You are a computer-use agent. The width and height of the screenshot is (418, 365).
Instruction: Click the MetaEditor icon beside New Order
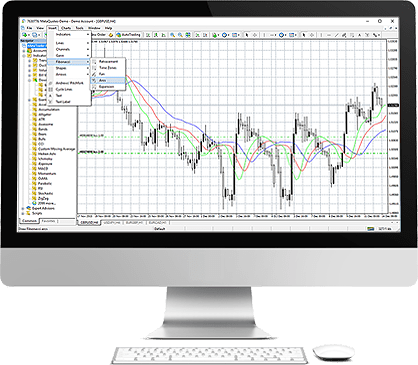pos(111,35)
